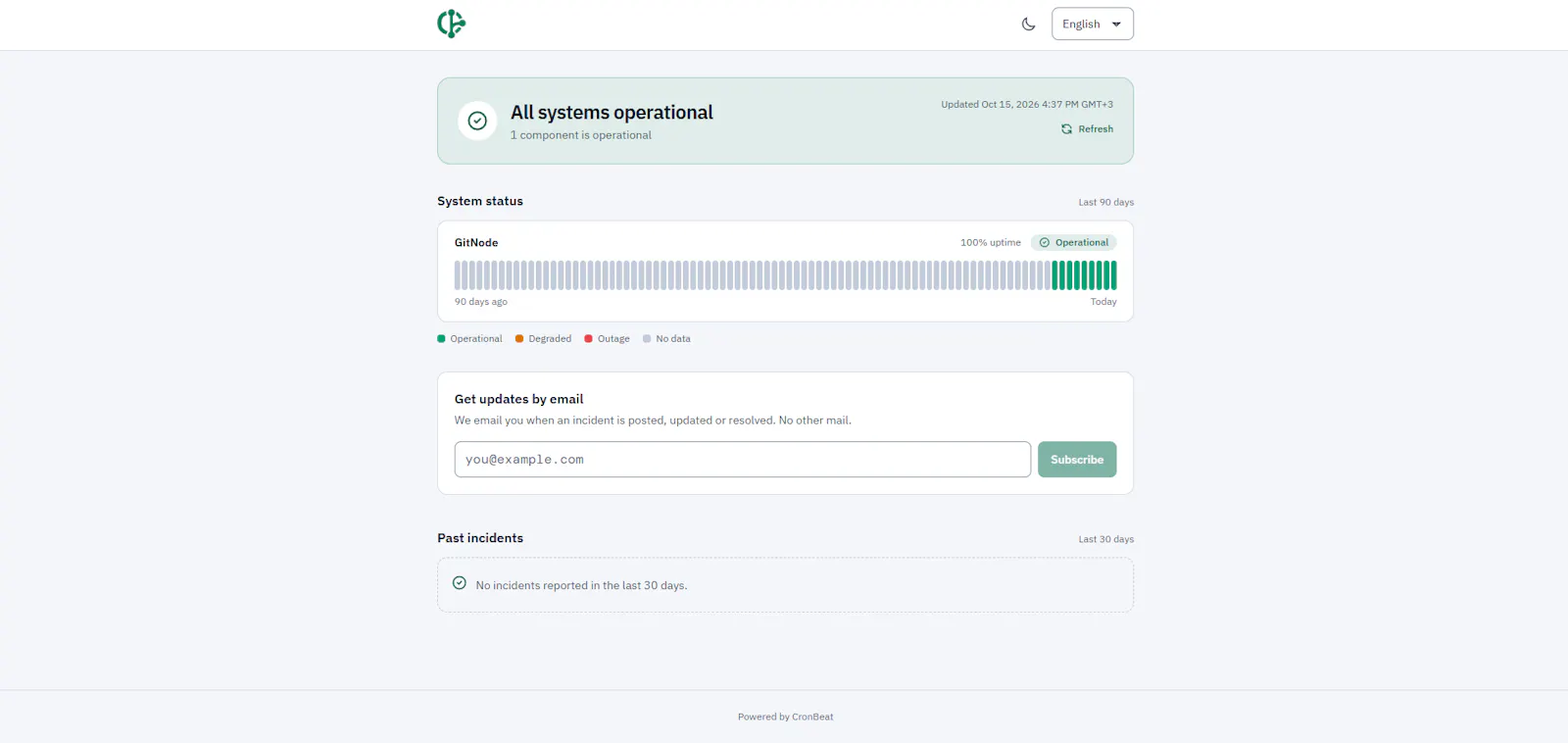Image resolution: width=1568 pixels, height=743 pixels.
Task: Click the 100% uptime text
Action: click(x=991, y=243)
